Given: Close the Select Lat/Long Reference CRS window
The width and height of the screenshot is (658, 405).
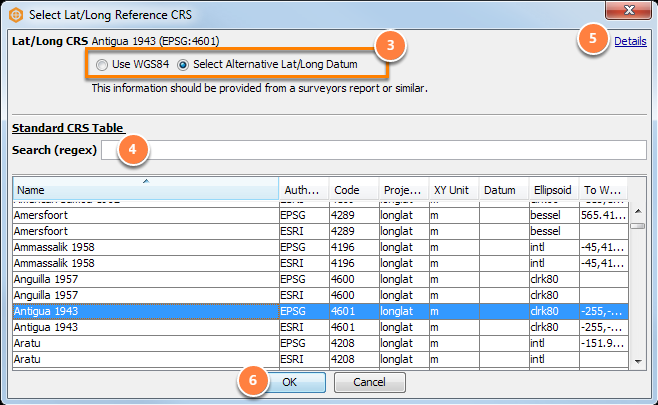Looking at the screenshot, I should pos(628,10).
